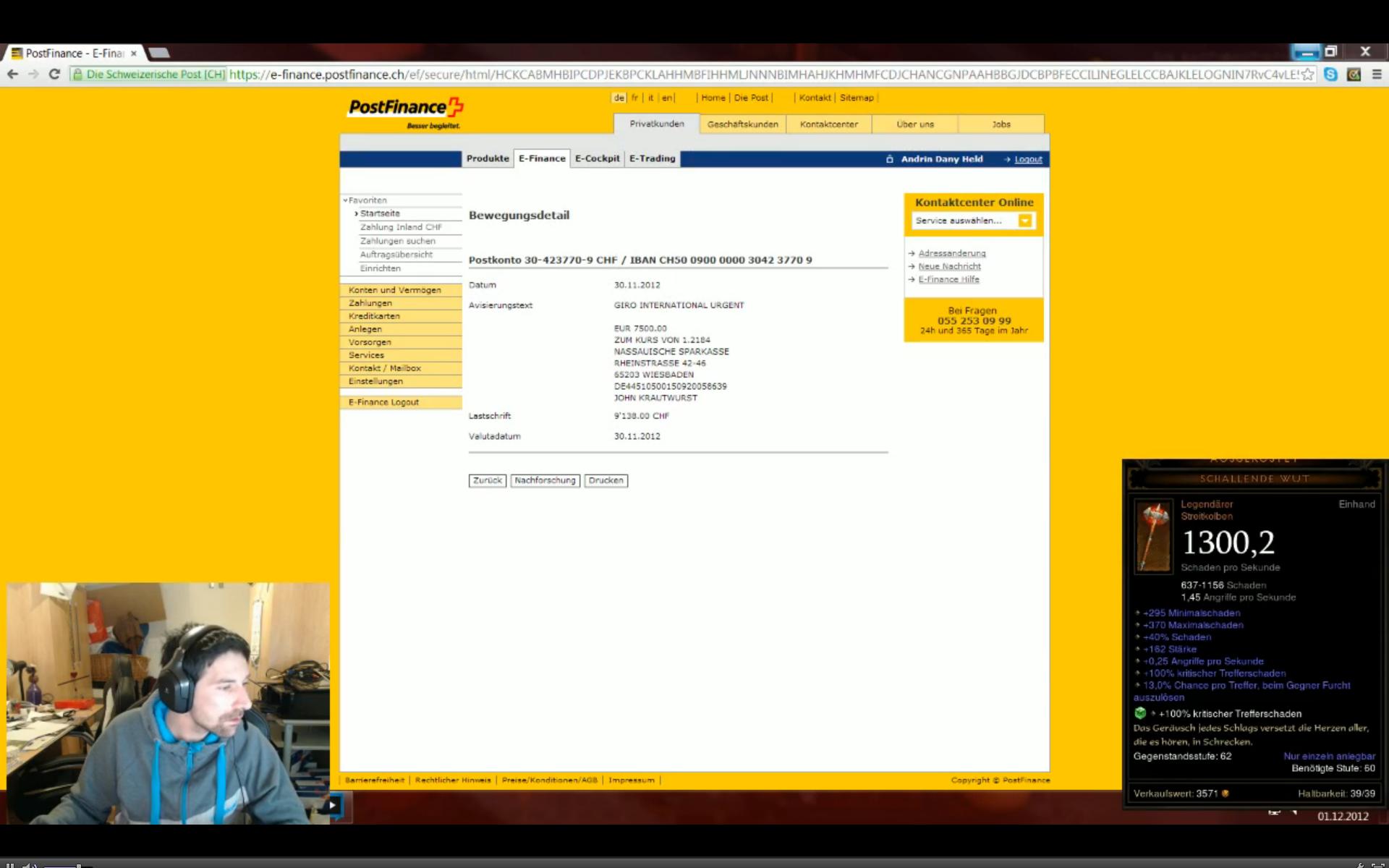This screenshot has height=868, width=1389.
Task: Bookmark page with the star icon
Action: pos(1307,74)
